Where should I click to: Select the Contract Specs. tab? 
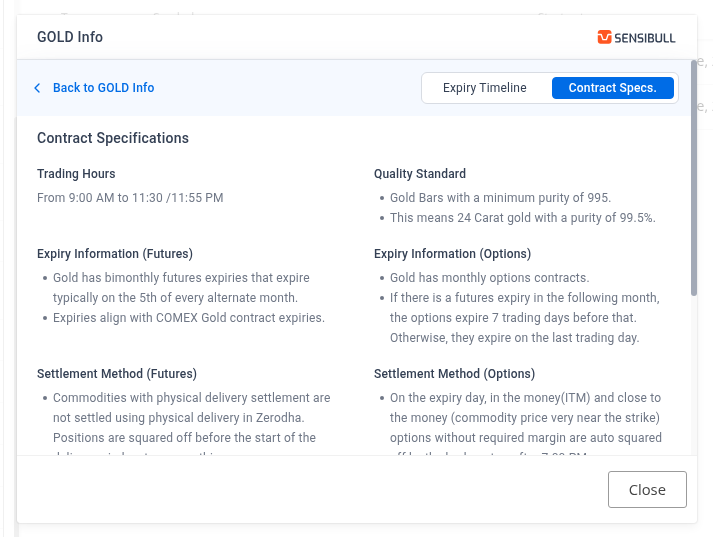point(612,88)
